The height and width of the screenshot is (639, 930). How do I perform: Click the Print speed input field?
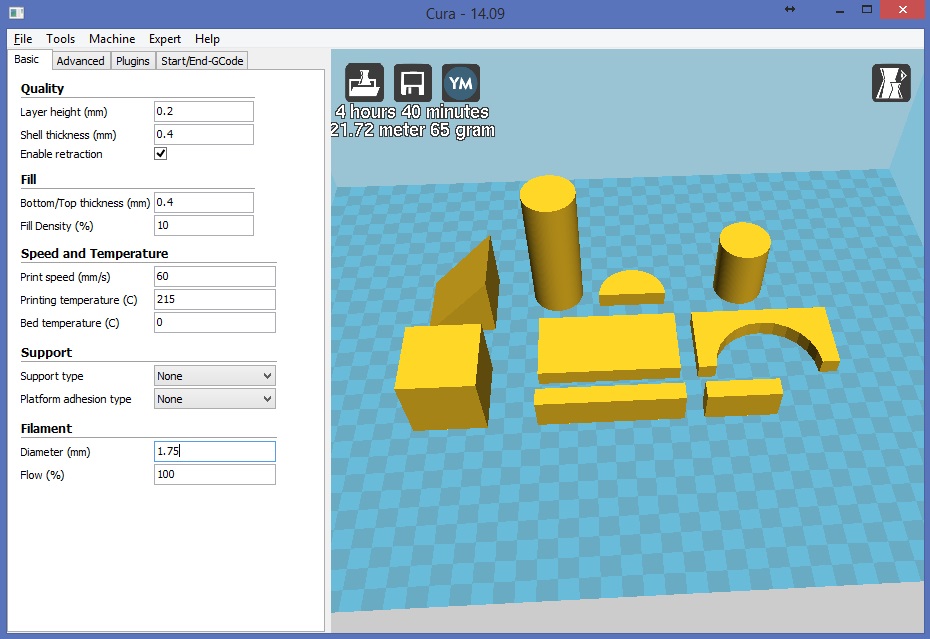point(215,276)
